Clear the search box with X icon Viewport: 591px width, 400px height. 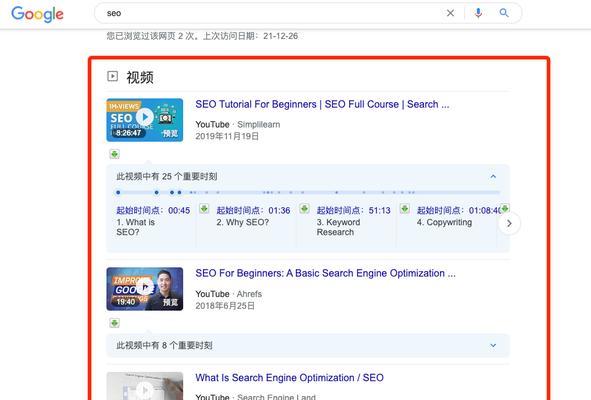click(x=450, y=13)
